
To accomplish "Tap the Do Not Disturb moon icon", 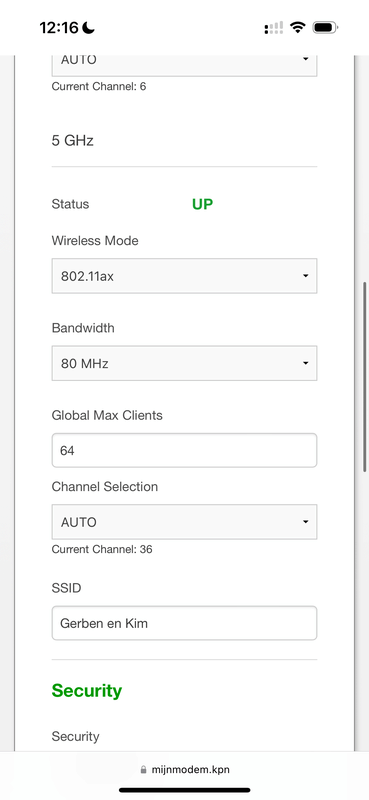I will click(88, 28).
